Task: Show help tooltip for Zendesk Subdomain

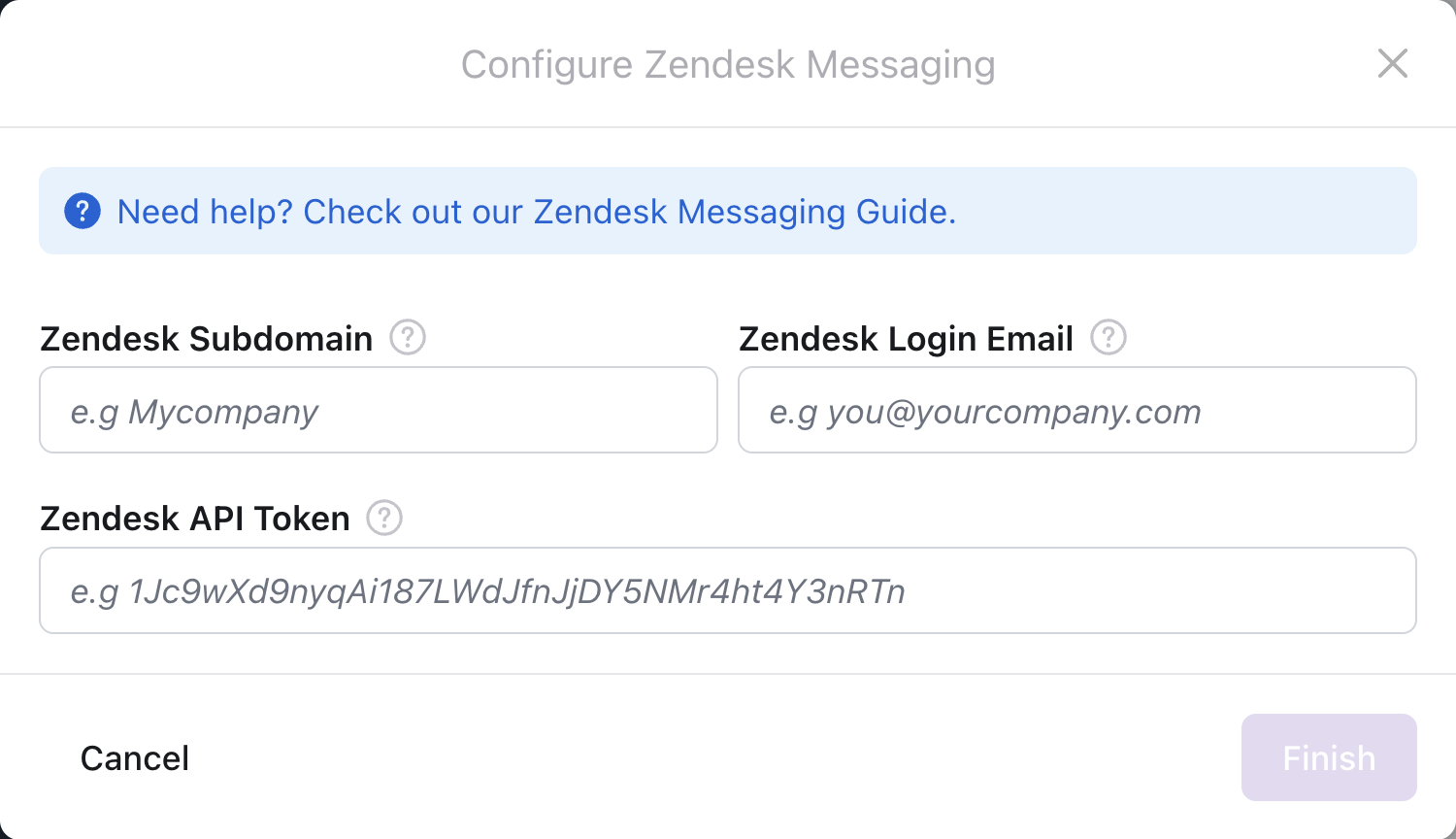Action: [x=408, y=338]
